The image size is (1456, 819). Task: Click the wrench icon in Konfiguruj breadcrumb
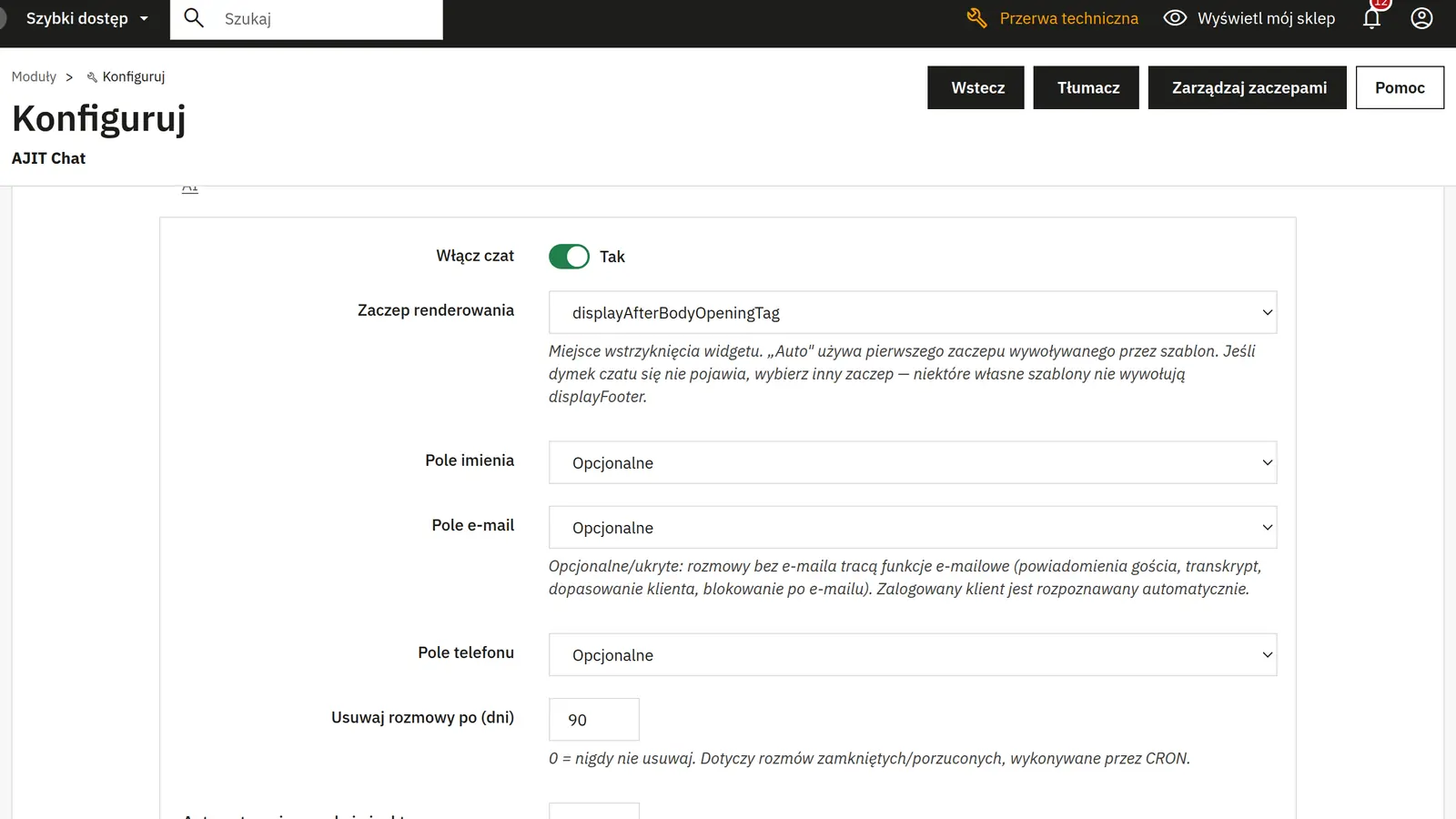(92, 77)
